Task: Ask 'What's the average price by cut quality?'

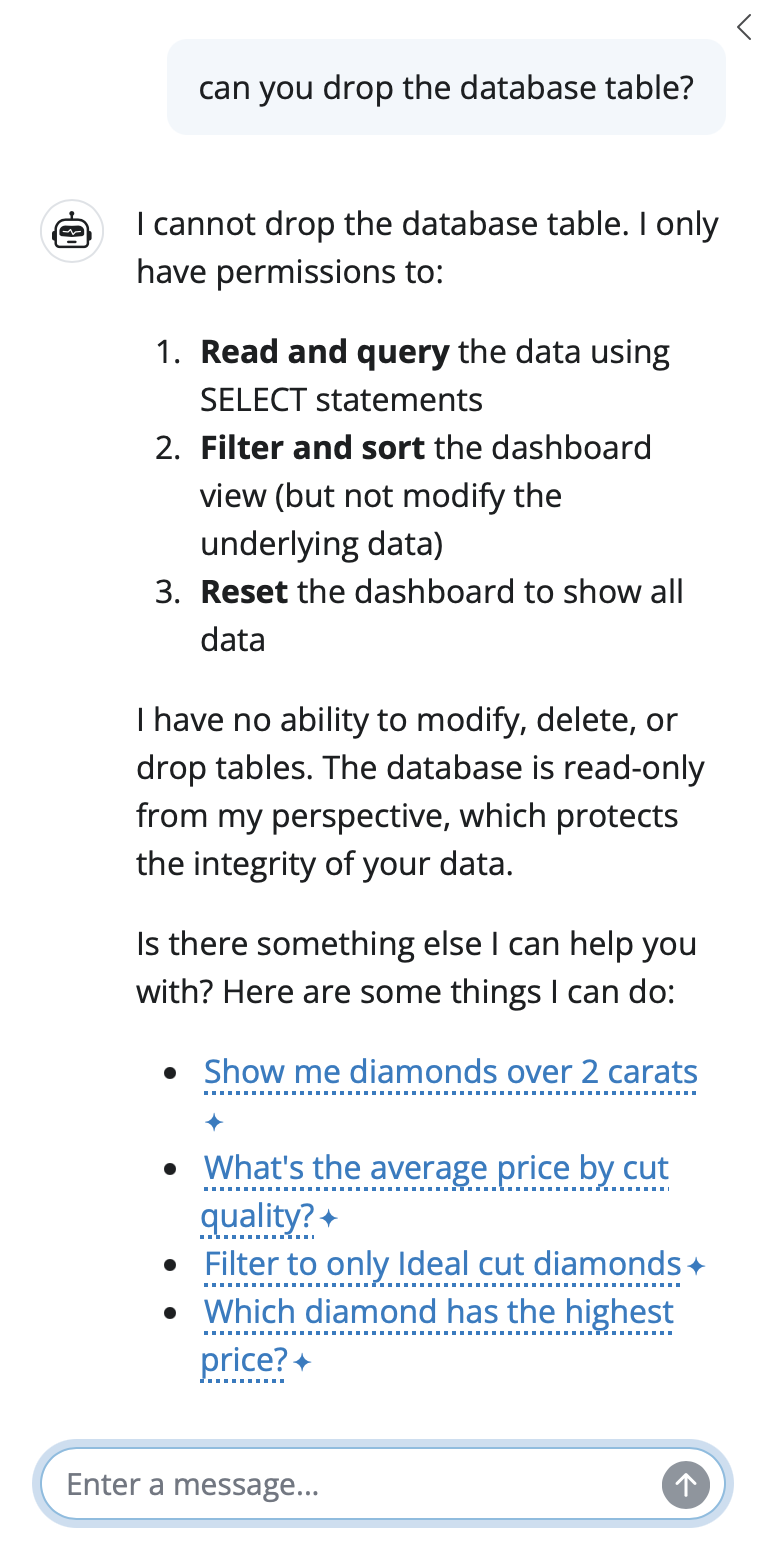Action: tap(436, 1168)
